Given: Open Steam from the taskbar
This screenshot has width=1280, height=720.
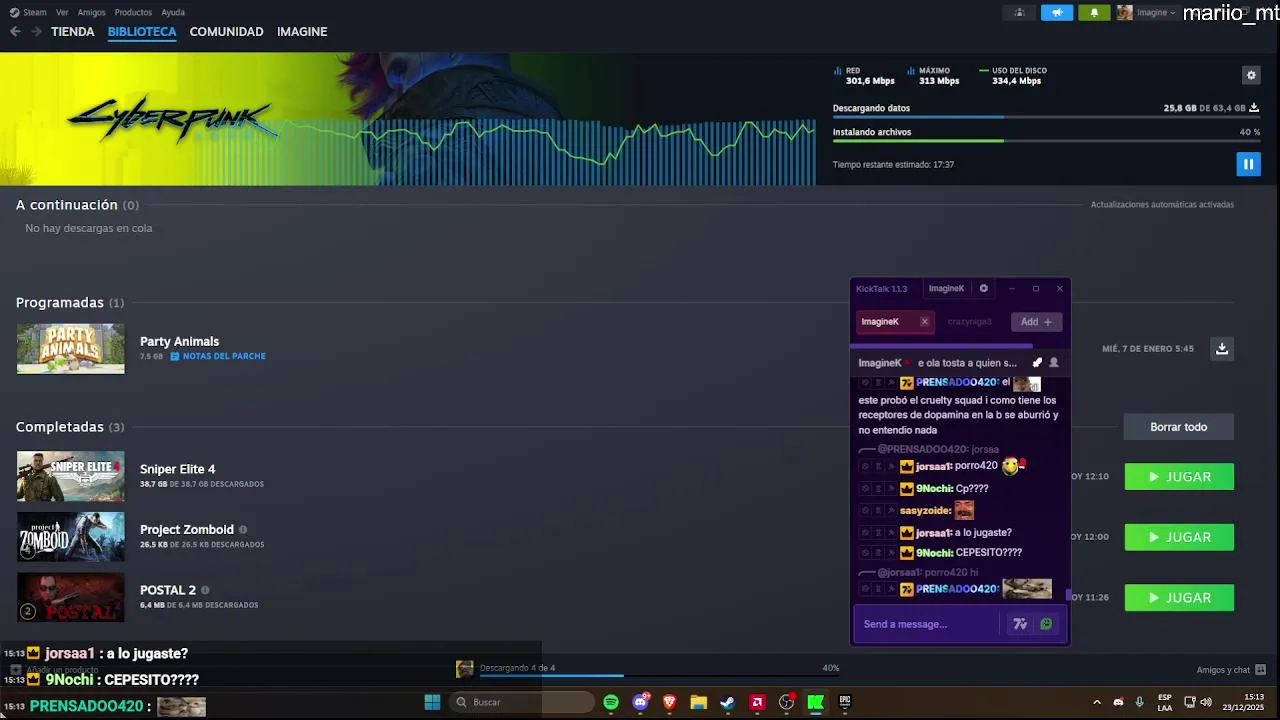Looking at the screenshot, I should [728, 702].
